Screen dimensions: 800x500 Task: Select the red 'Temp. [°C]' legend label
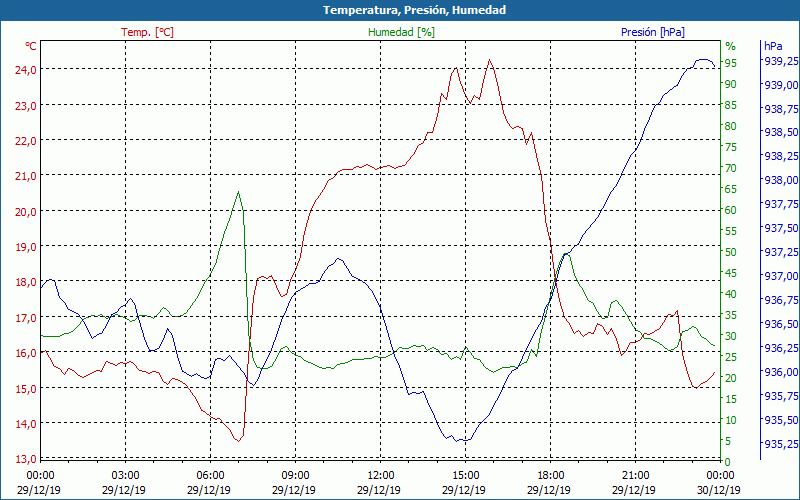click(147, 32)
